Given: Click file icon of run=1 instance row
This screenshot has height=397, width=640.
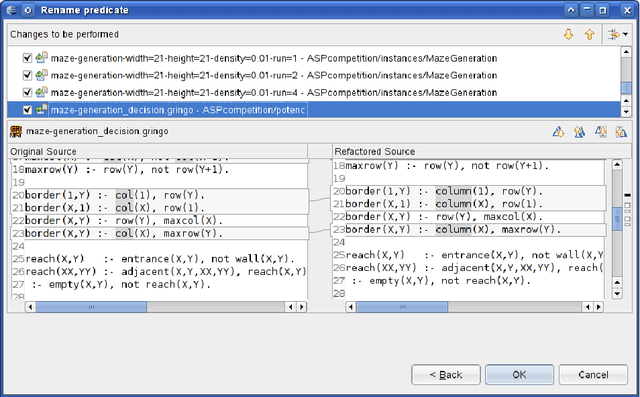Looking at the screenshot, I should [41, 58].
